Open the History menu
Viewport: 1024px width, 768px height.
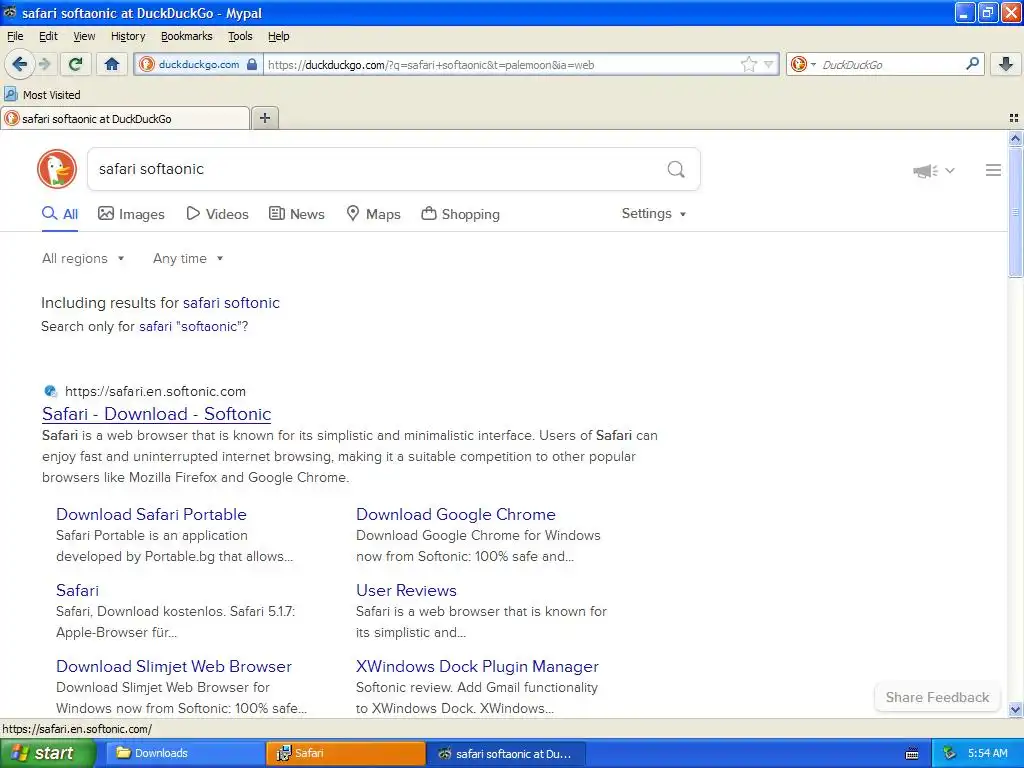pos(127,36)
